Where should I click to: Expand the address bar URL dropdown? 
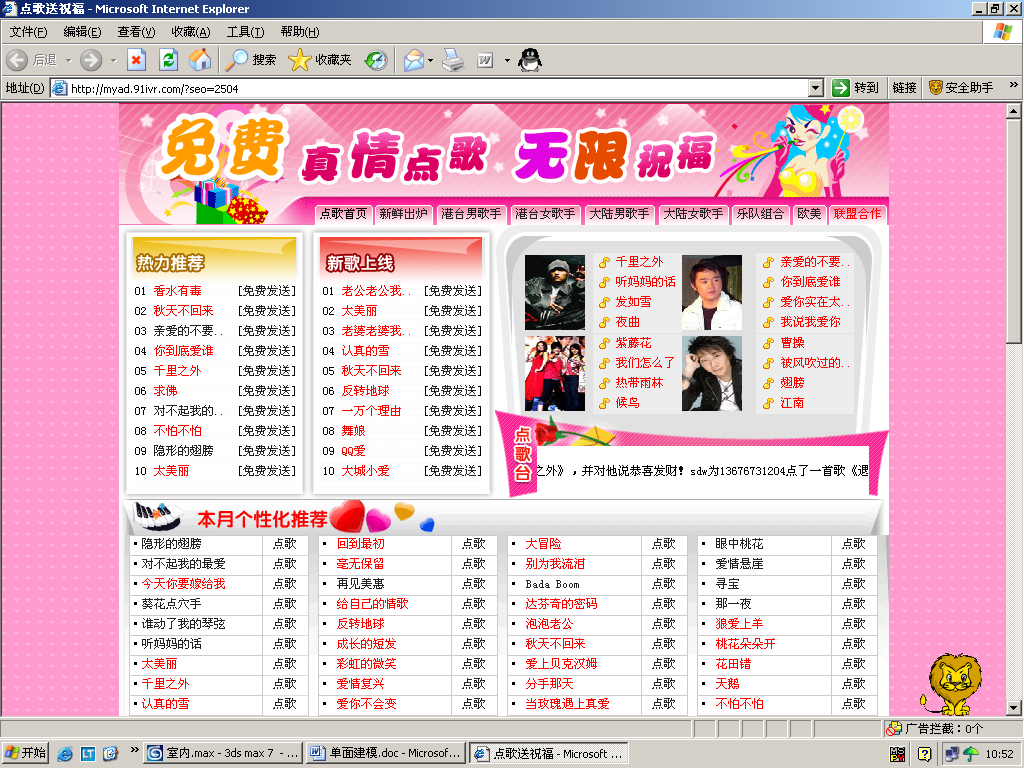[816, 88]
